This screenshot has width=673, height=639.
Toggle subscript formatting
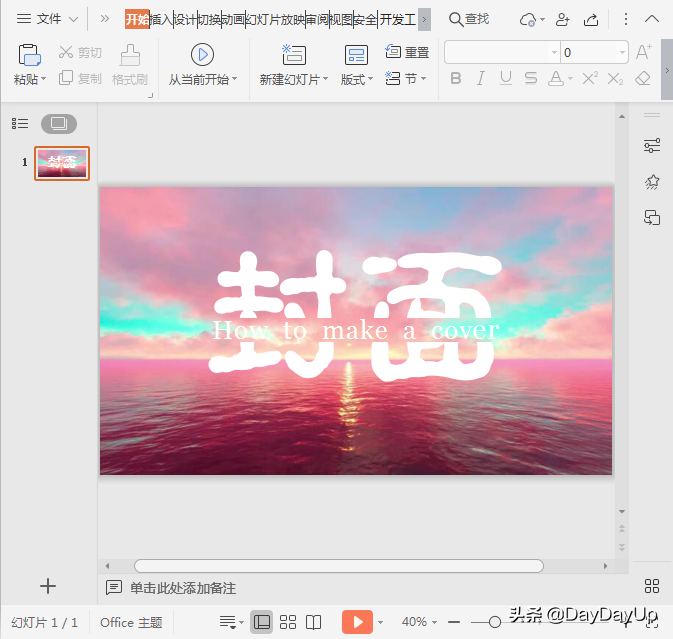tap(615, 79)
